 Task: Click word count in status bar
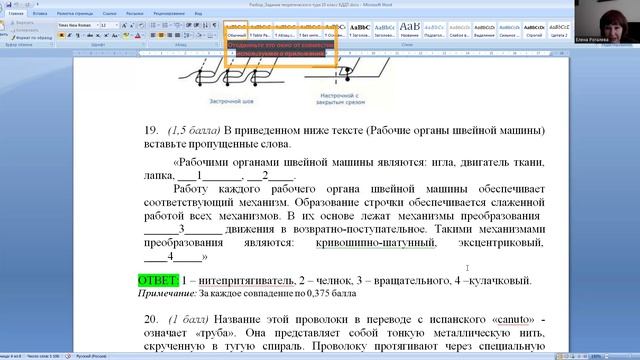tap(43, 356)
